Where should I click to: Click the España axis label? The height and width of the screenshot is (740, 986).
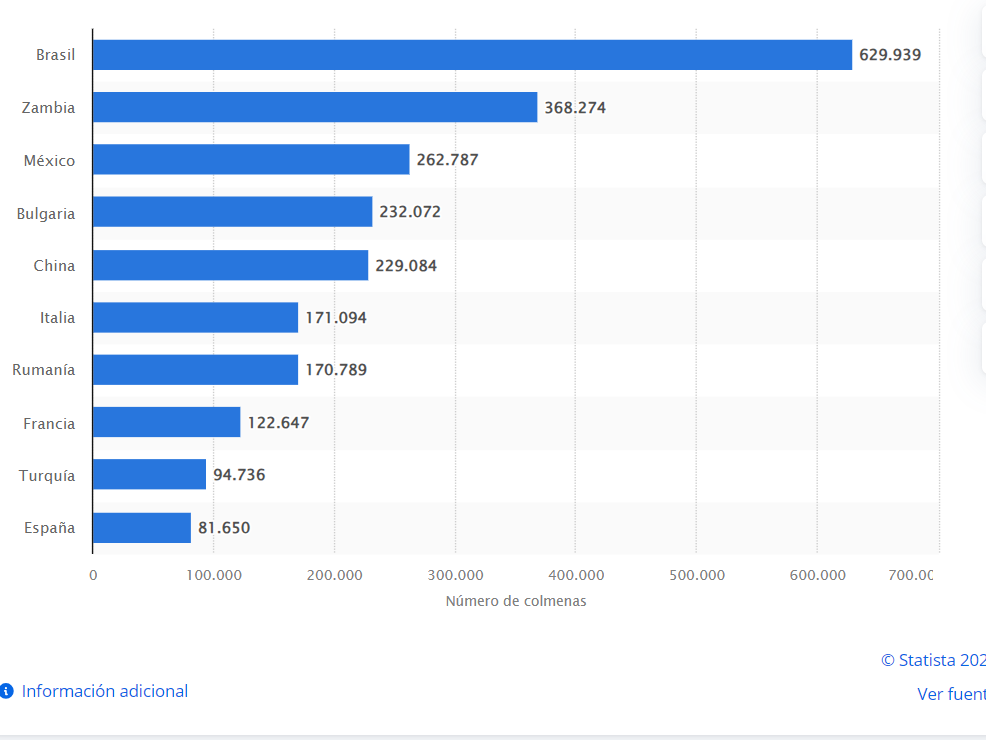click(50, 528)
